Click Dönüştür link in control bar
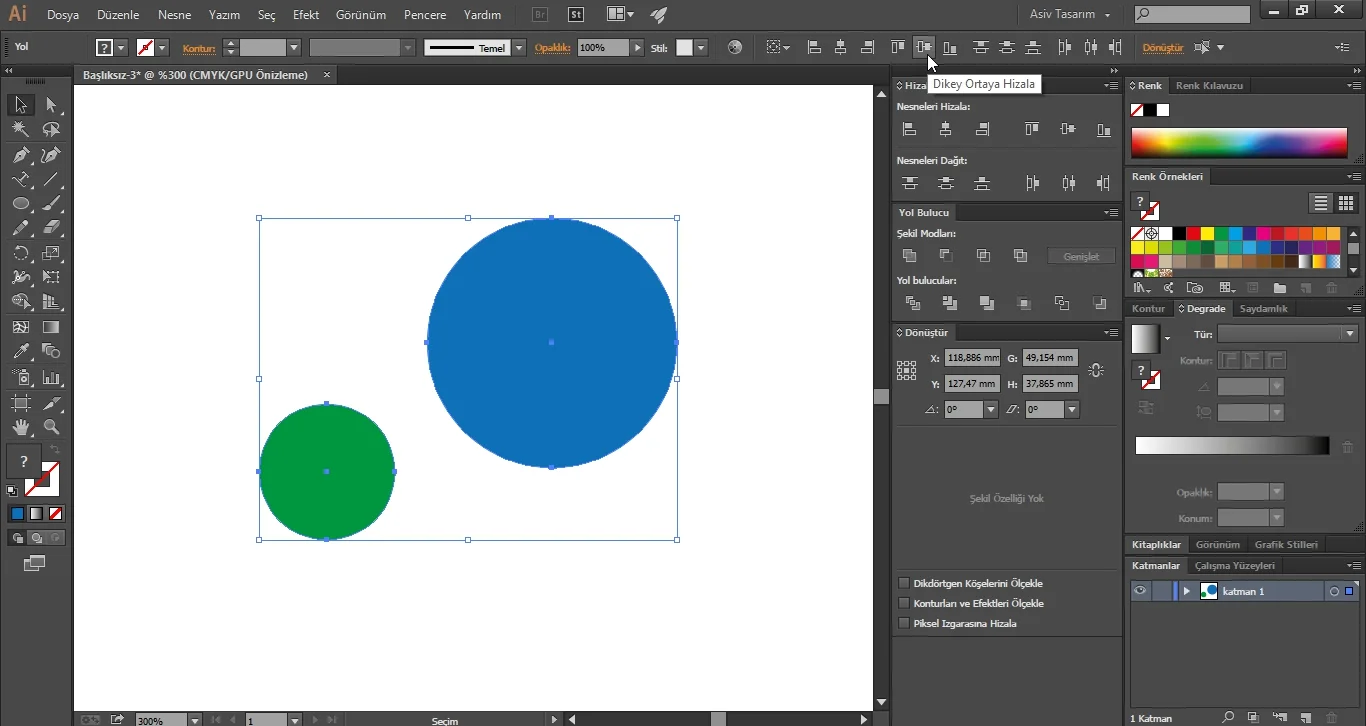The image size is (1366, 726). point(1163,47)
